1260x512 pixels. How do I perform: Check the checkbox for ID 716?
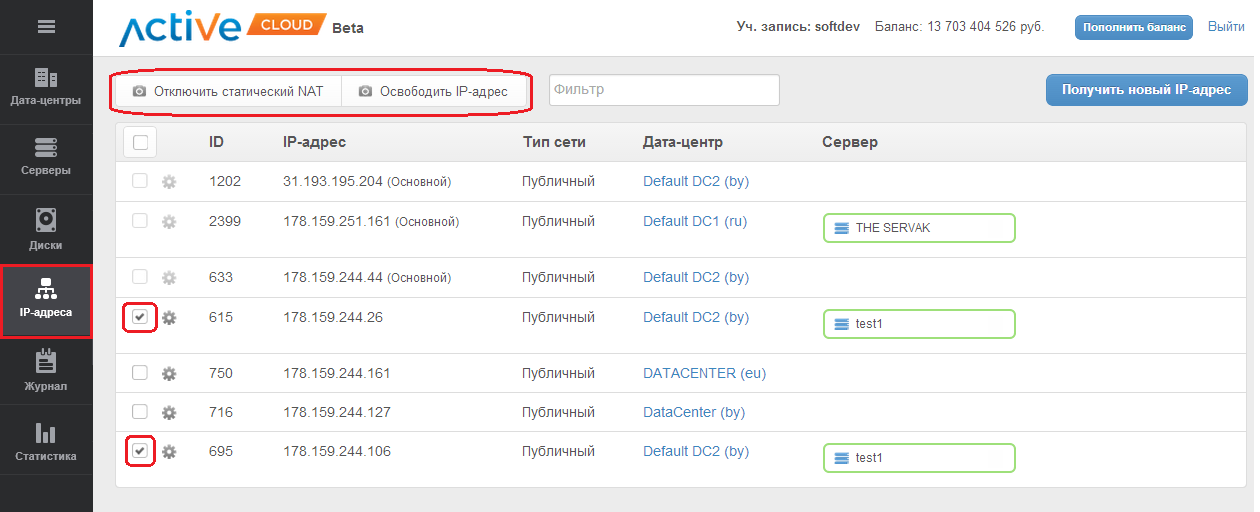(x=140, y=412)
